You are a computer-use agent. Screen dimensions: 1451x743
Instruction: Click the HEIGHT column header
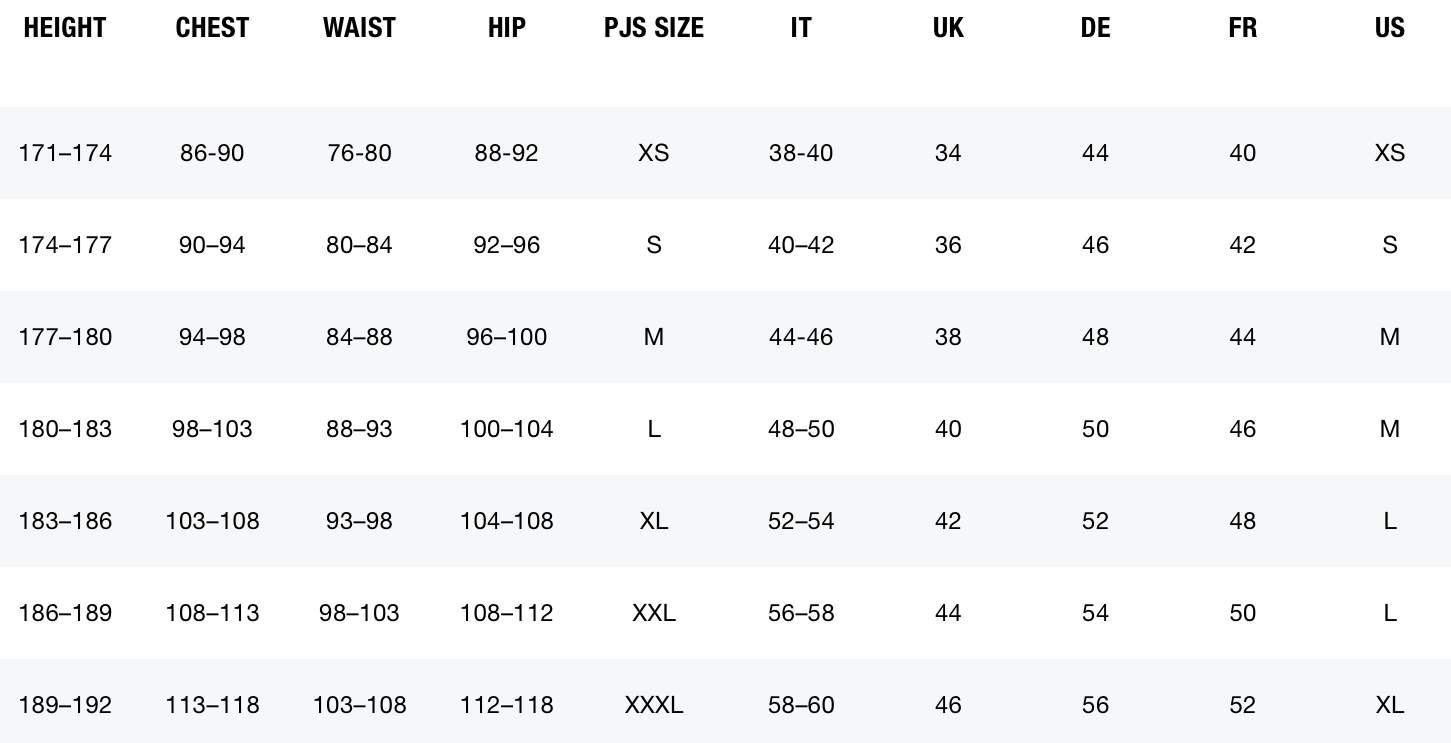pyautogui.click(x=65, y=28)
